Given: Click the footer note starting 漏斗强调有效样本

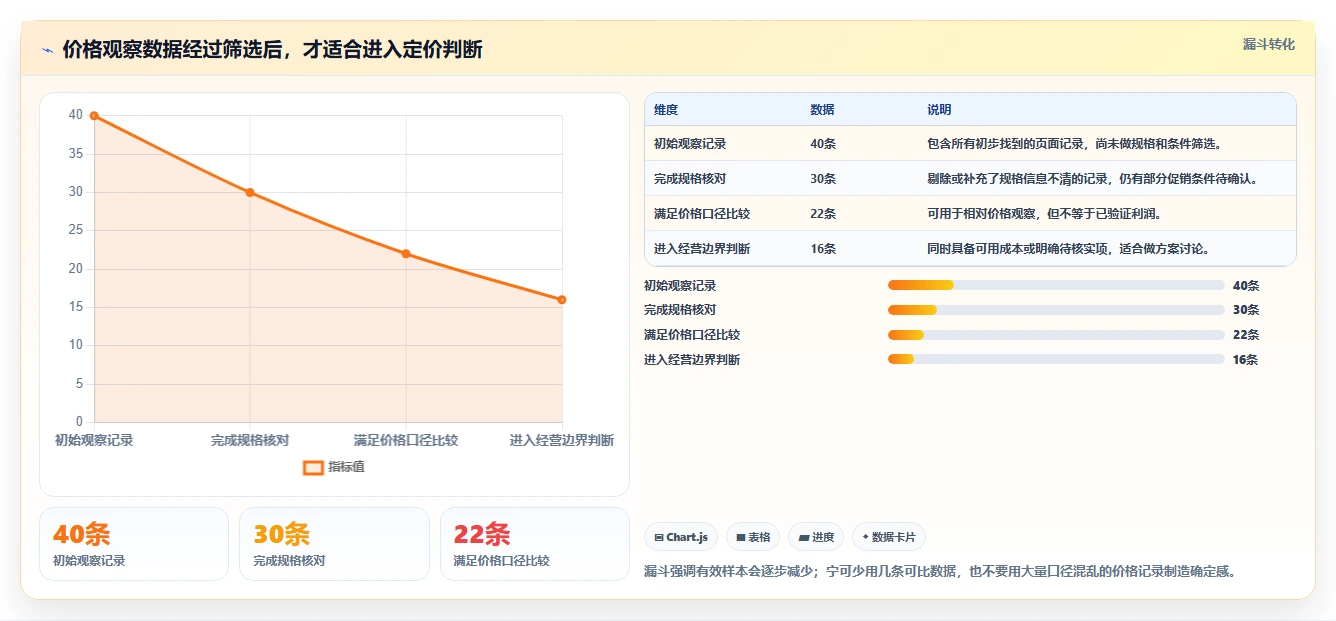Looking at the screenshot, I should coord(941,572).
